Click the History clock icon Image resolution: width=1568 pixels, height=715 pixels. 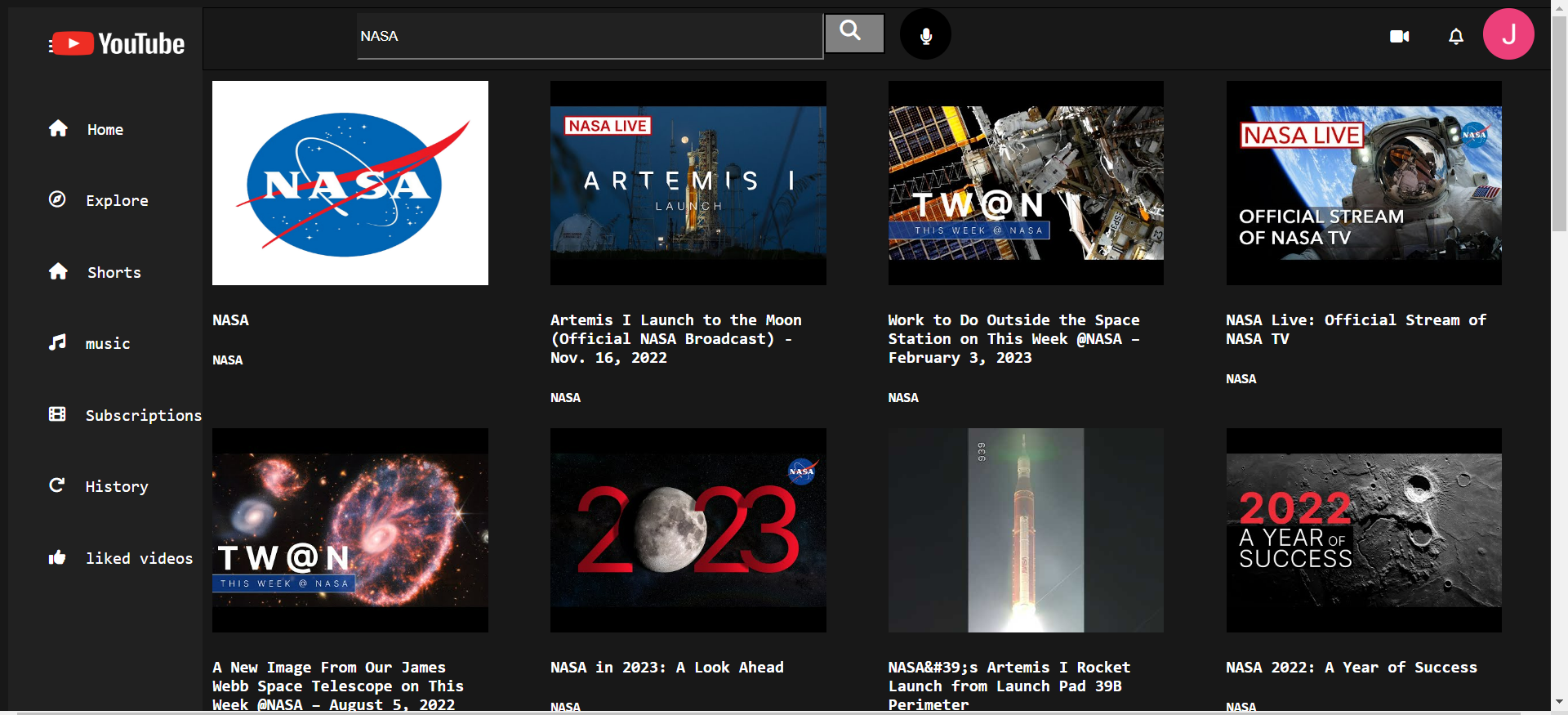tap(57, 485)
